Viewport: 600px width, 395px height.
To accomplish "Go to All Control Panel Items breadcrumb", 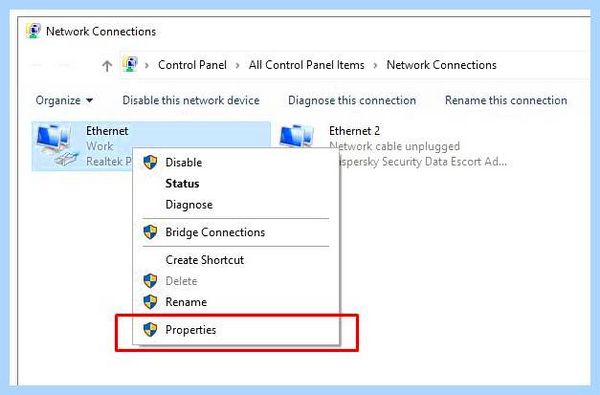I will [x=307, y=65].
